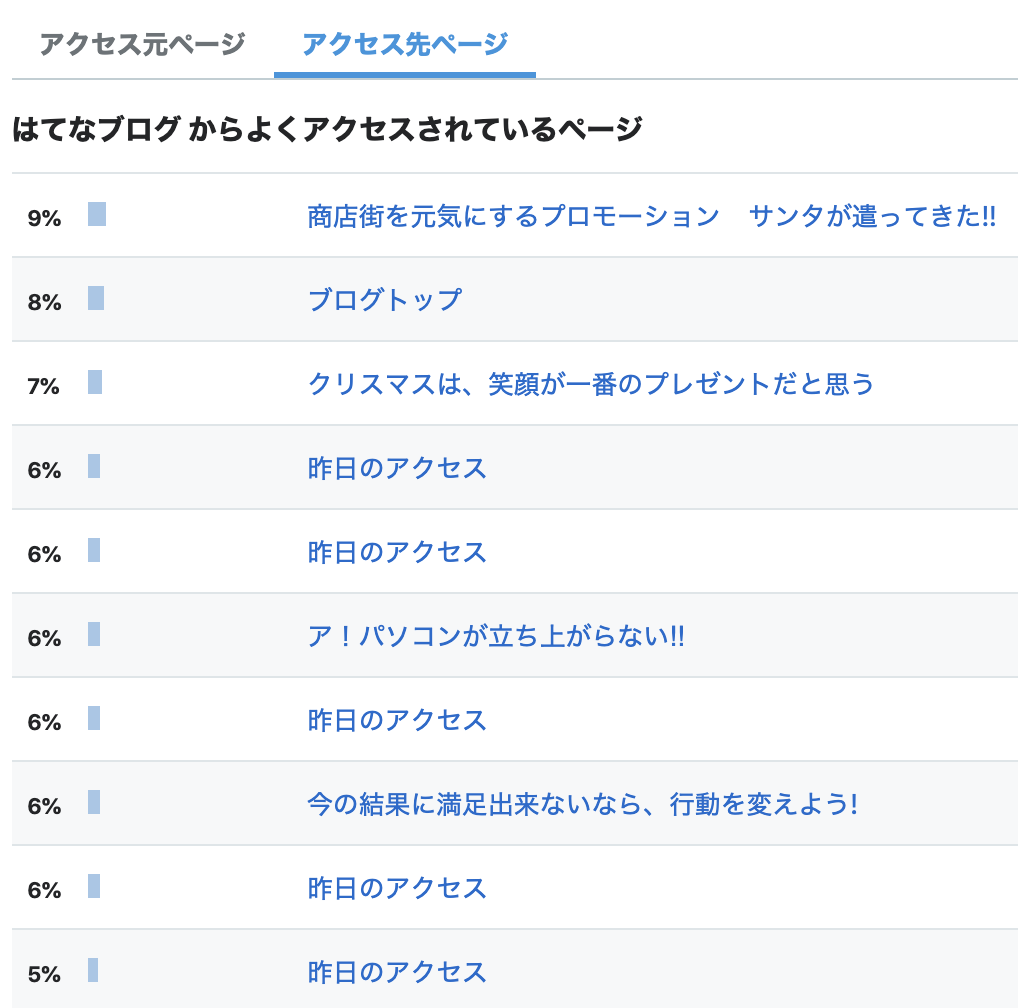Click the bar graph next to 5%

(x=93, y=970)
